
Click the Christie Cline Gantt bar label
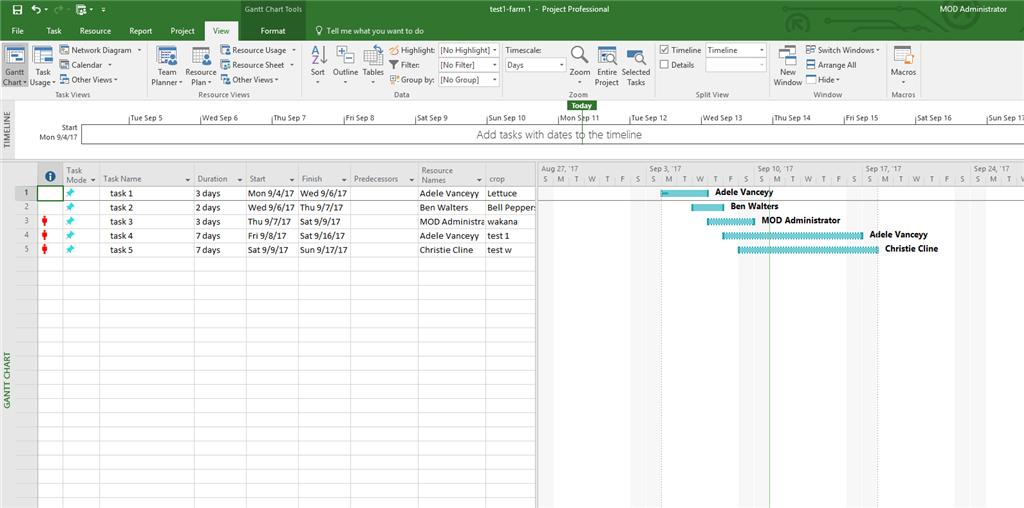click(911, 249)
